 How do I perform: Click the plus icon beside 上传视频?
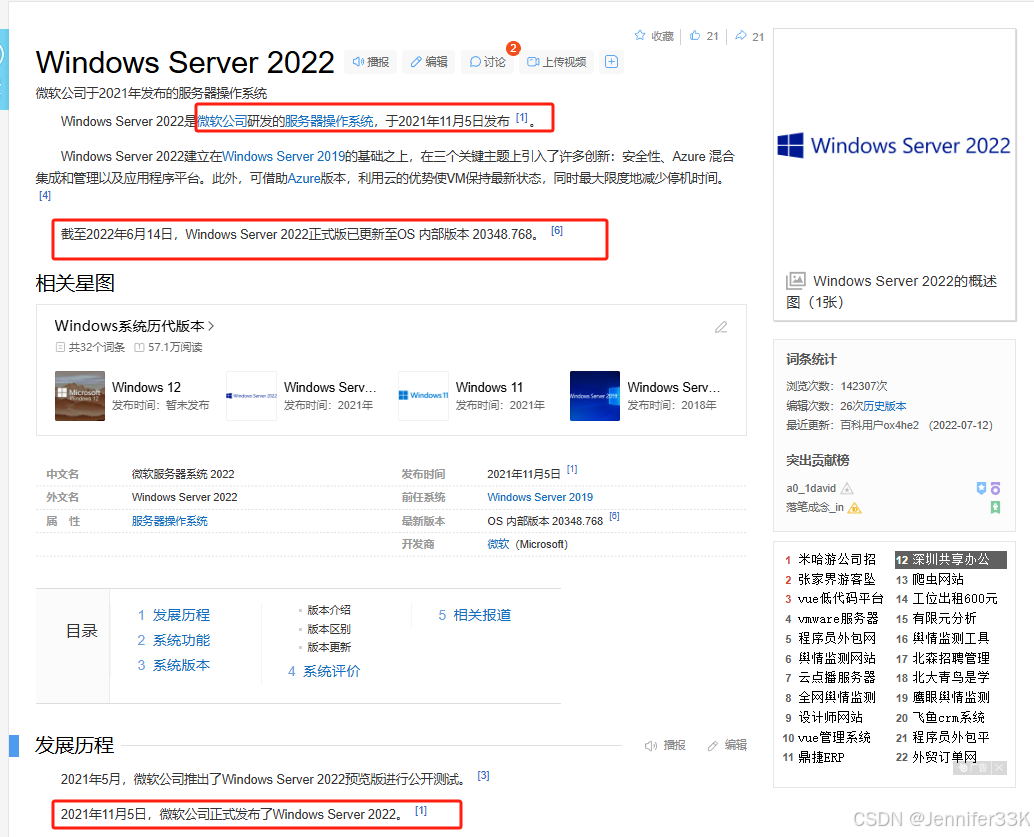[x=611, y=62]
